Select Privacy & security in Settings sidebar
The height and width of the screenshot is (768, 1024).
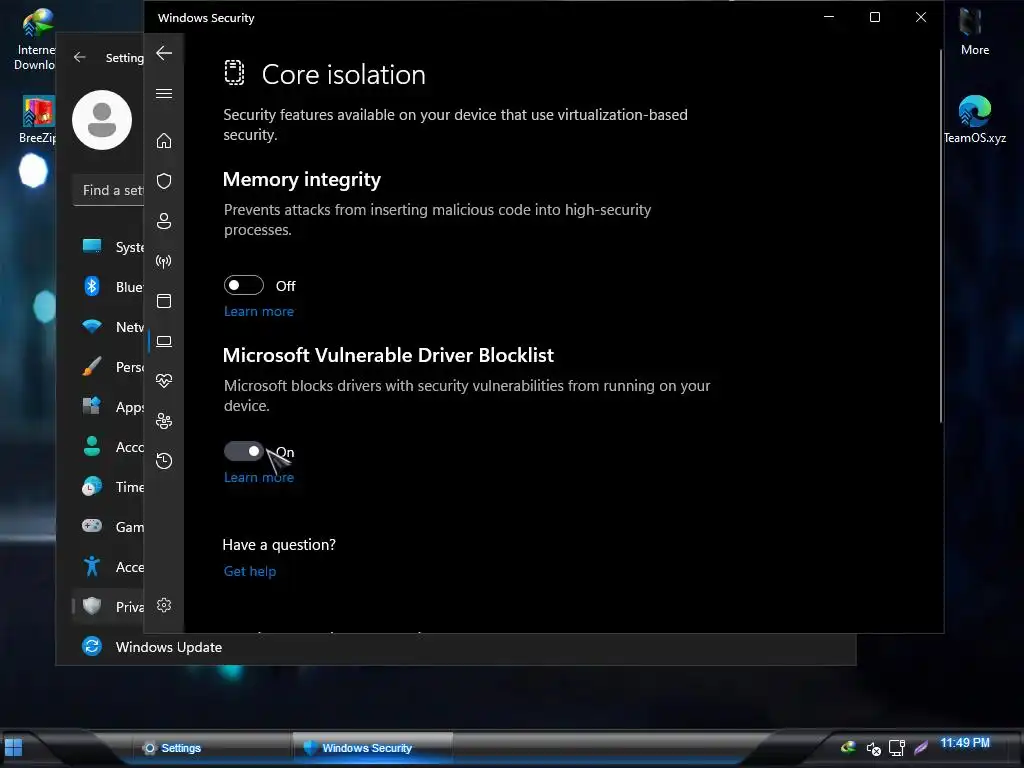(108, 607)
